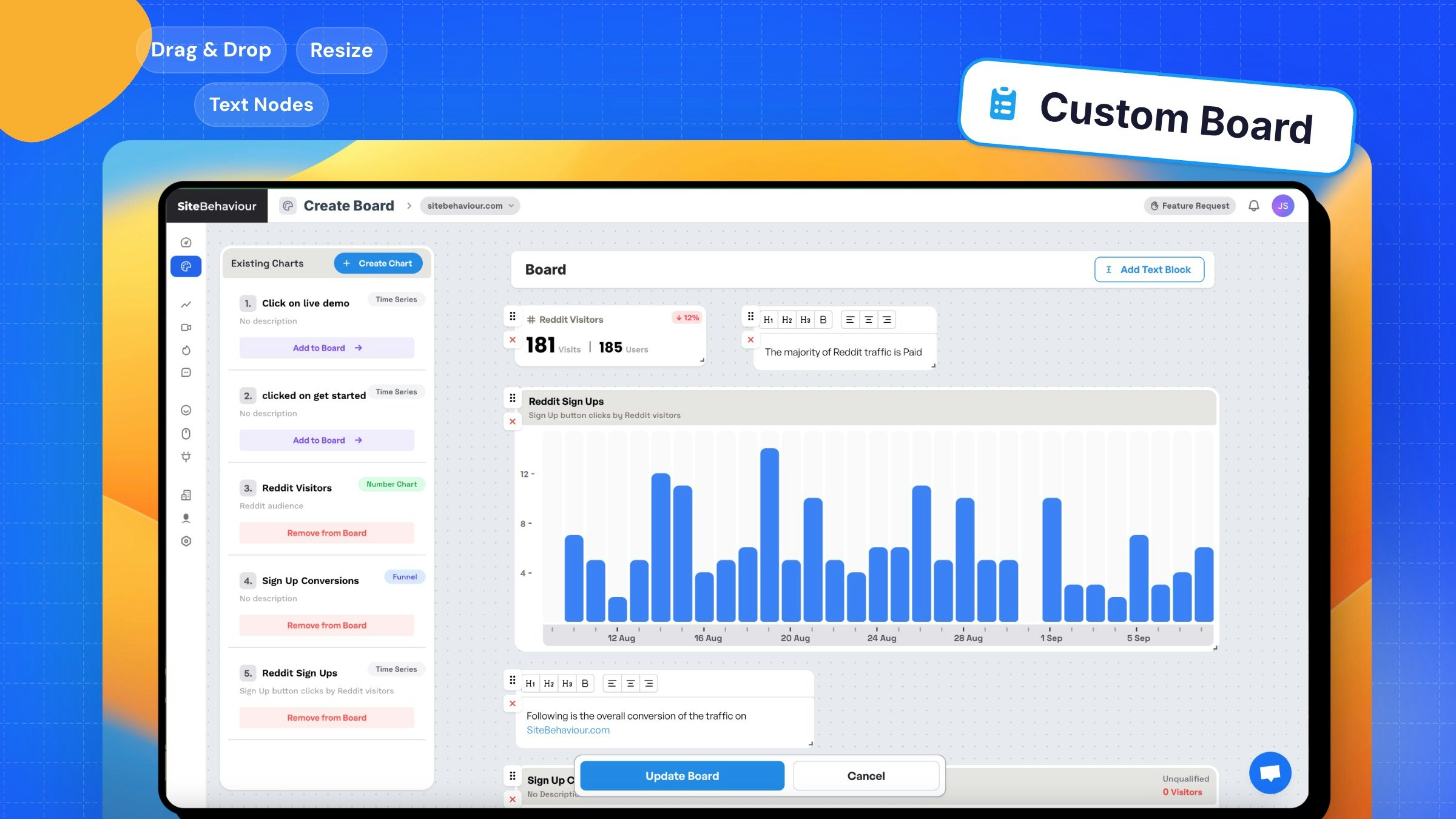1456x819 pixels.
Task: Click the SiteBehaviour logo
Action: pos(217,206)
